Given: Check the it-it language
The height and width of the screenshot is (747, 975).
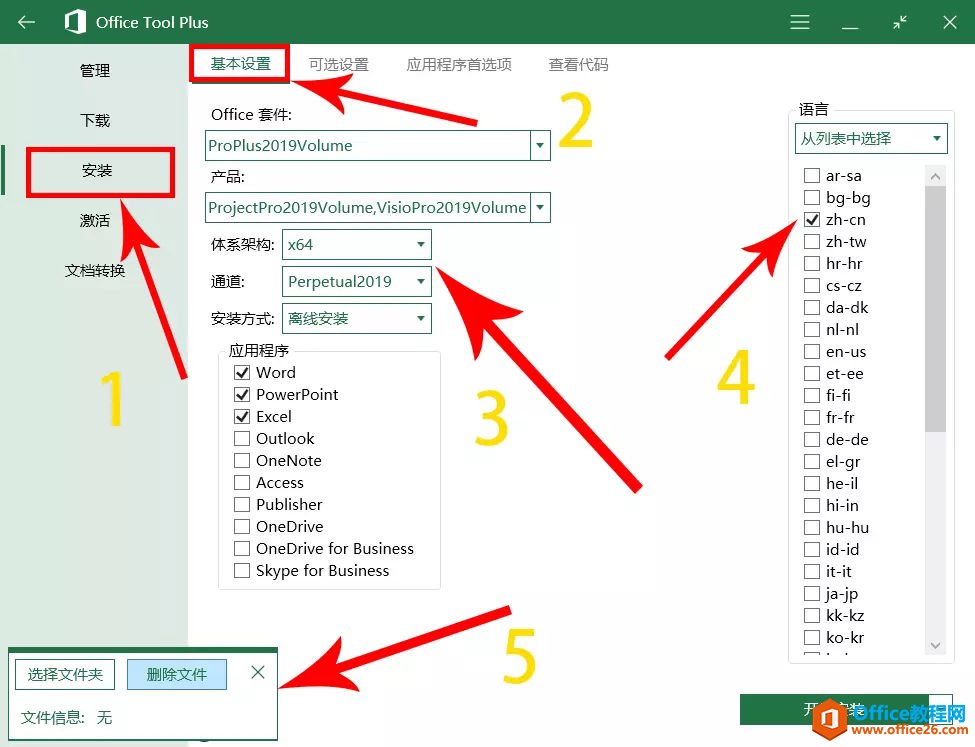Looking at the screenshot, I should point(811,571).
